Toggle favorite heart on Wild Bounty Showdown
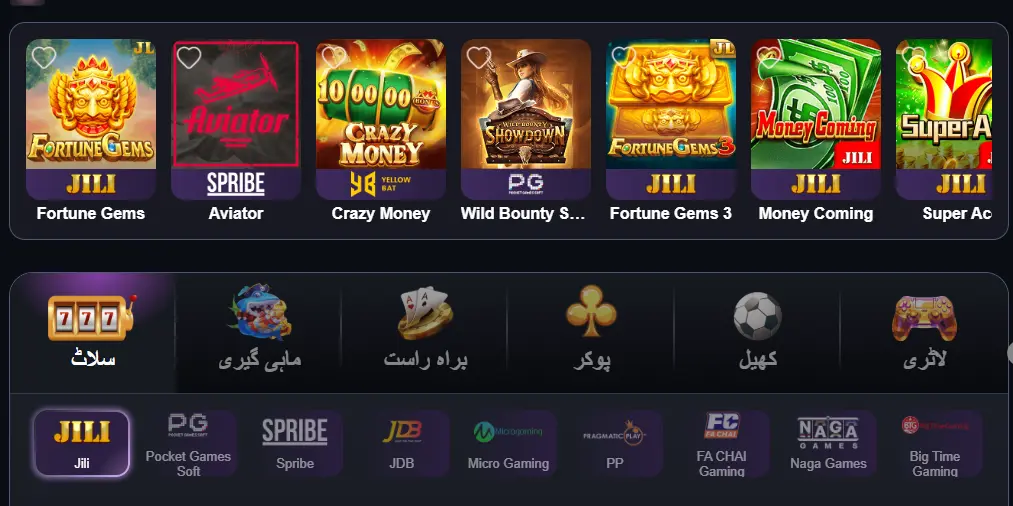This screenshot has width=1013, height=506. pyautogui.click(x=479, y=58)
